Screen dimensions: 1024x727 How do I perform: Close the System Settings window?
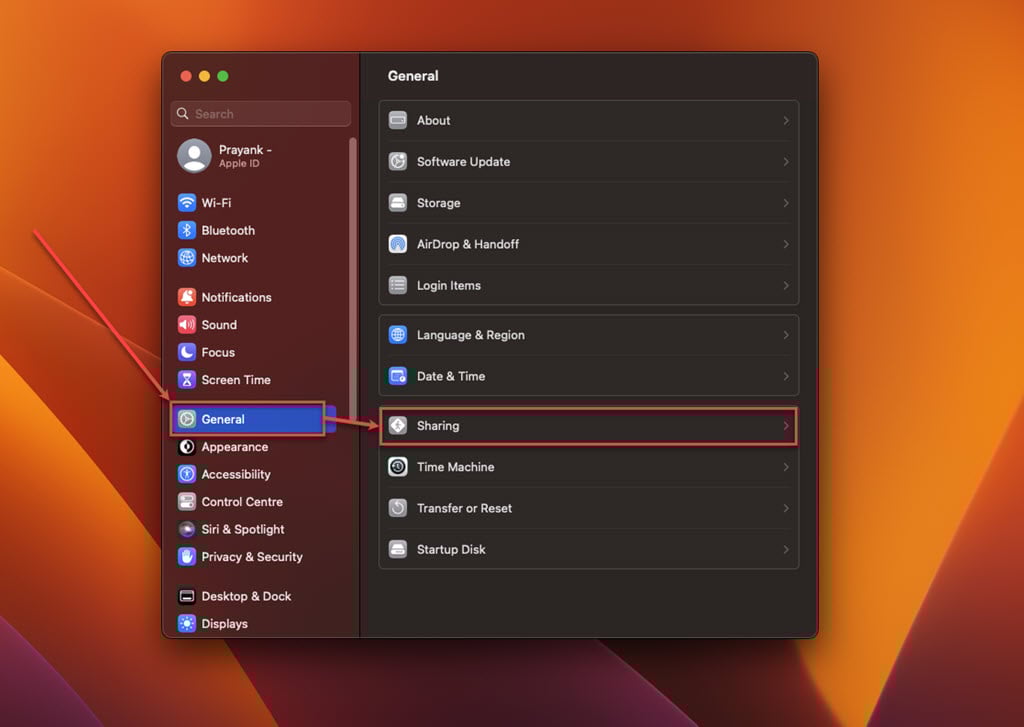pyautogui.click(x=186, y=76)
